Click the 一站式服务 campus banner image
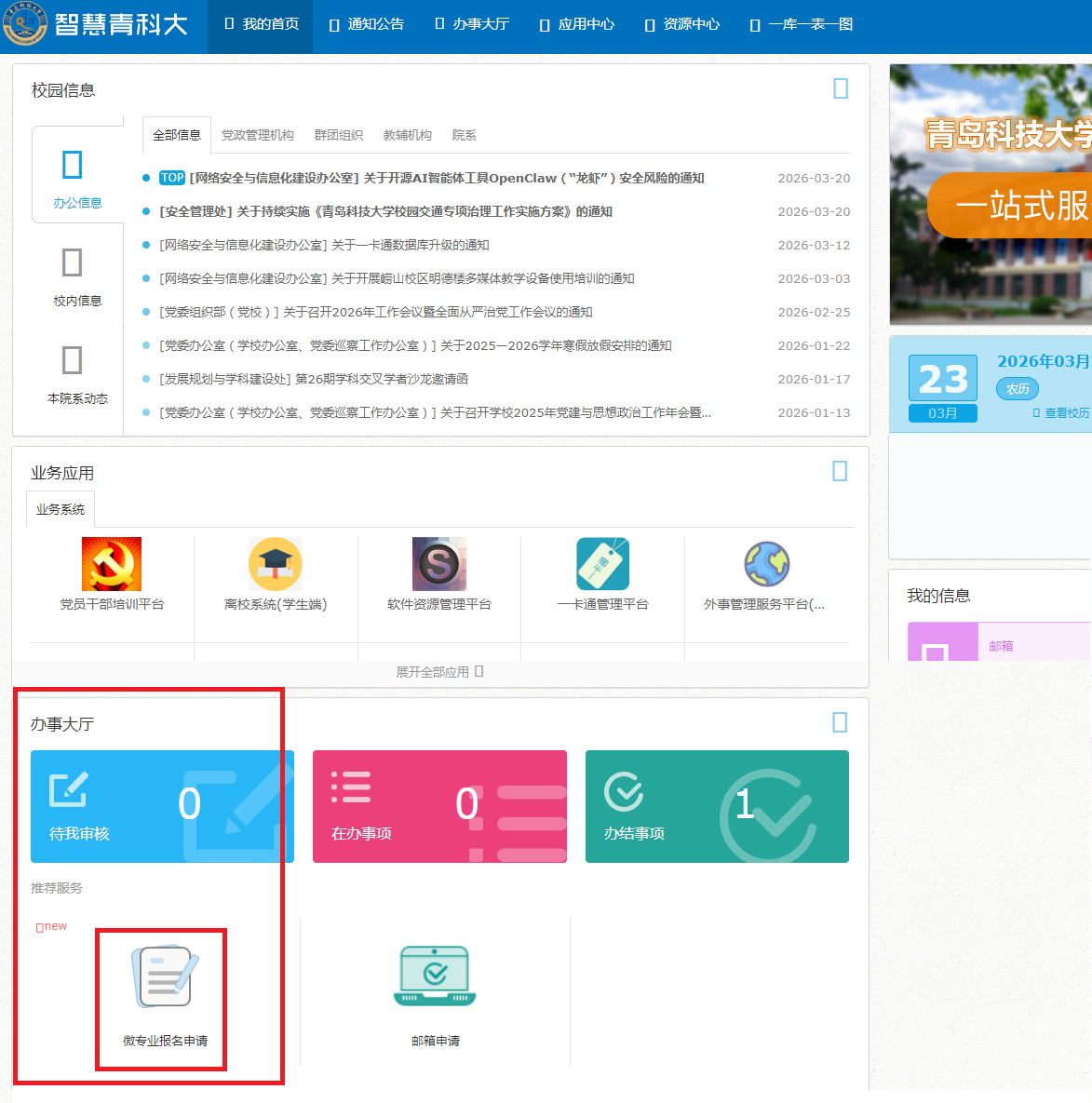Image resolution: width=1092 pixels, height=1103 pixels. (991, 195)
